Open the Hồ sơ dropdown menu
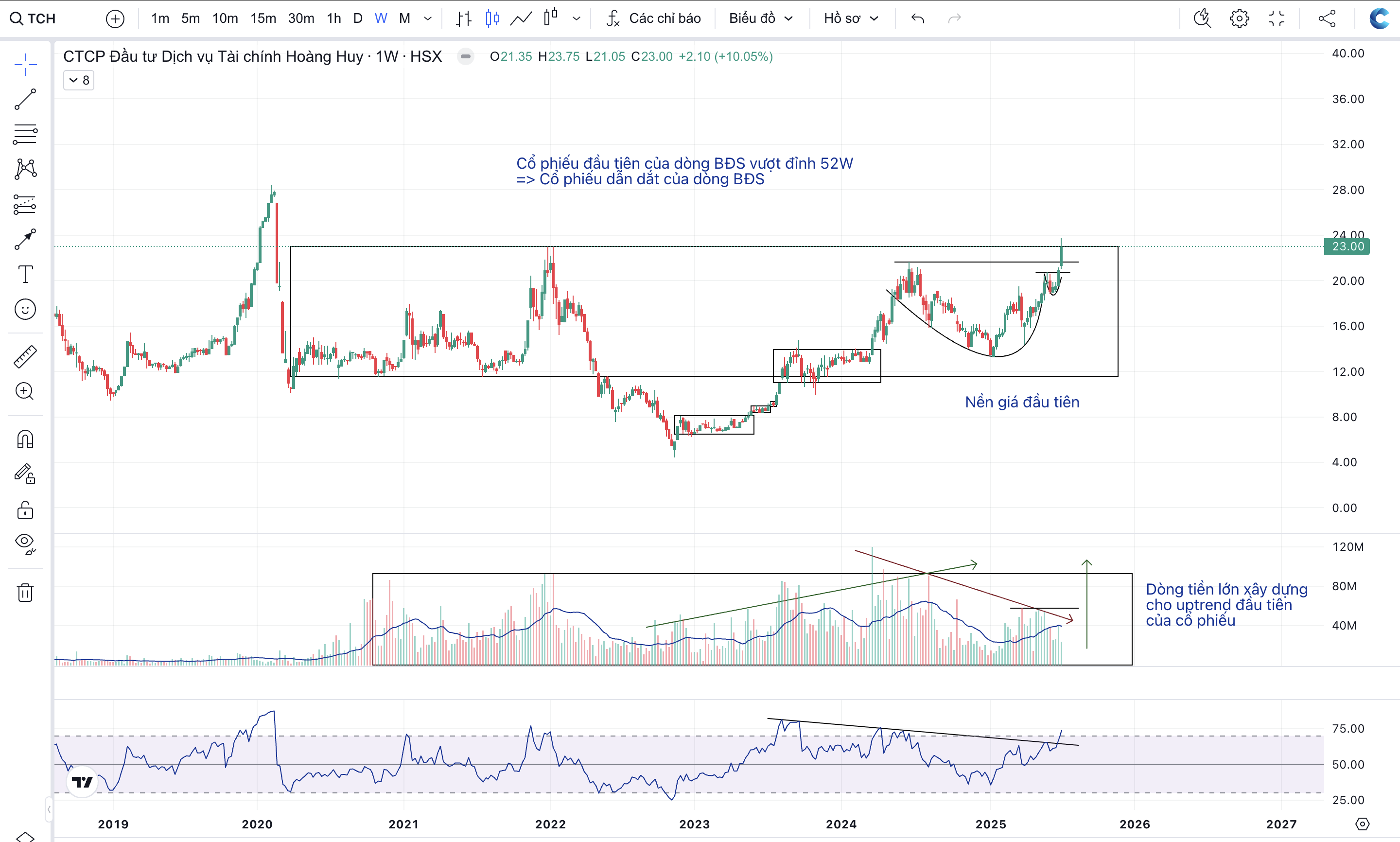 coord(850,19)
